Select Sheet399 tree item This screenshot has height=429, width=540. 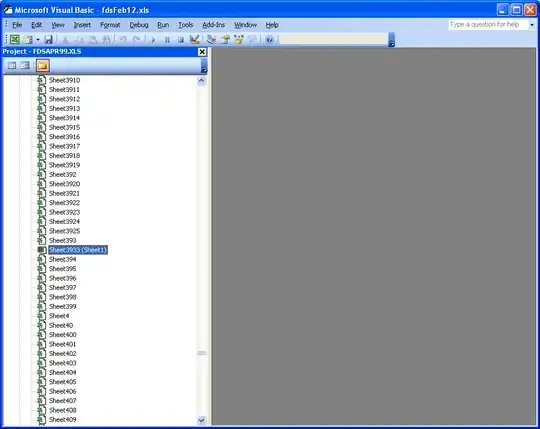tap(62, 306)
